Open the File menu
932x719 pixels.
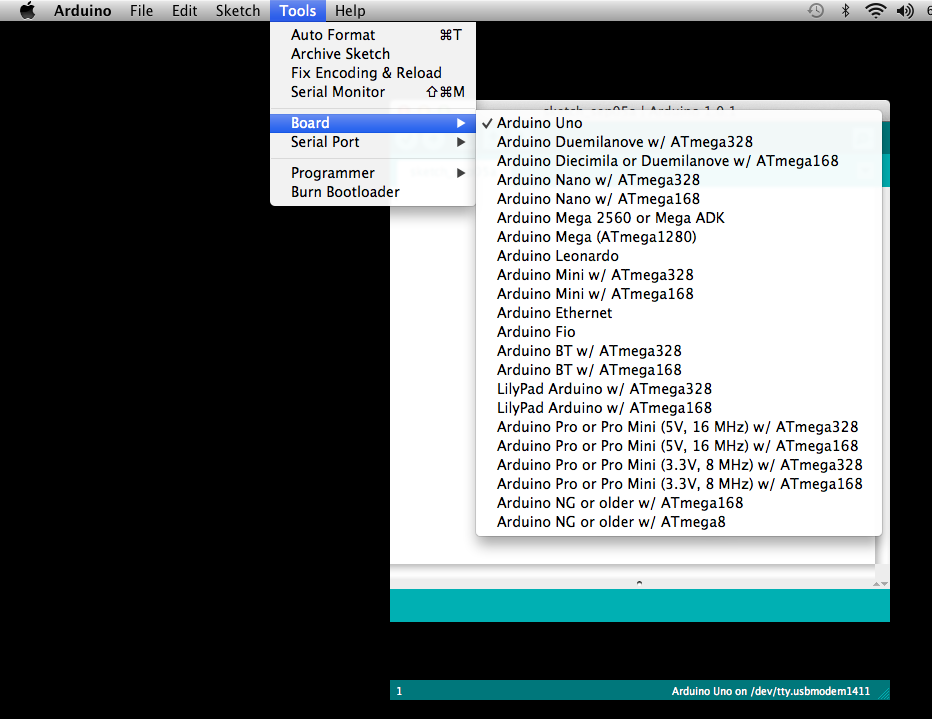click(x=141, y=10)
